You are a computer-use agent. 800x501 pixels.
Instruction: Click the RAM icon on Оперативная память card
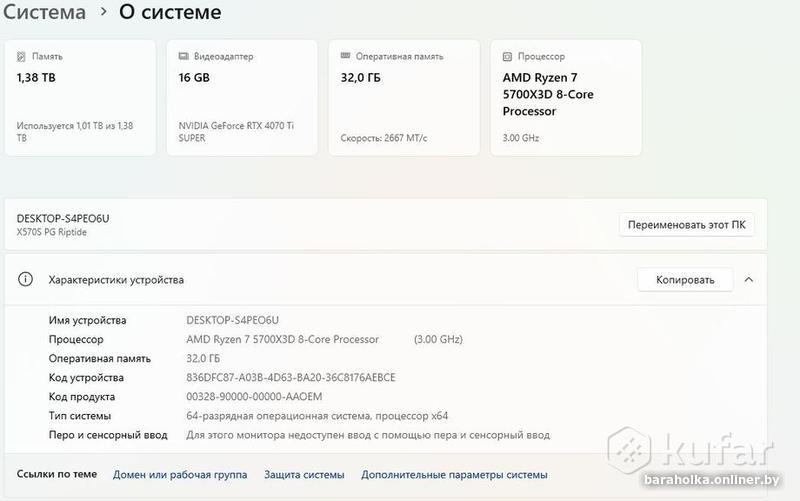(346, 57)
